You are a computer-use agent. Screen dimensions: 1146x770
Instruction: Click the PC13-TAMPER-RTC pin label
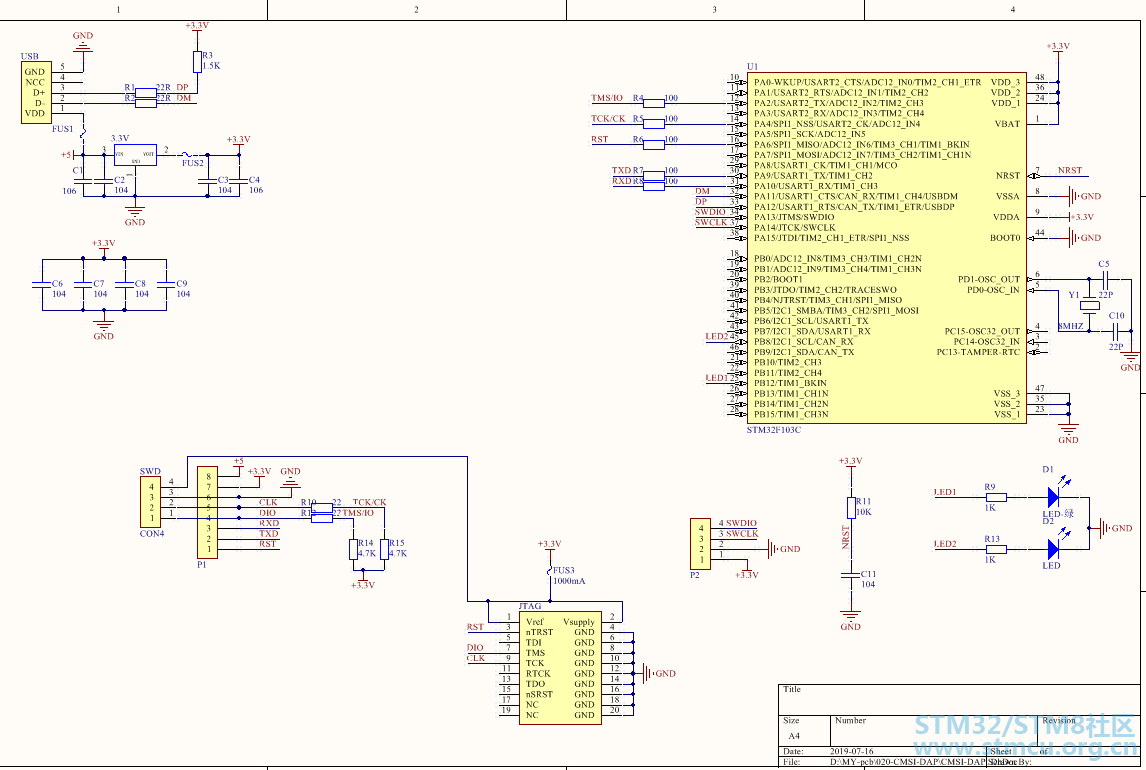(978, 352)
